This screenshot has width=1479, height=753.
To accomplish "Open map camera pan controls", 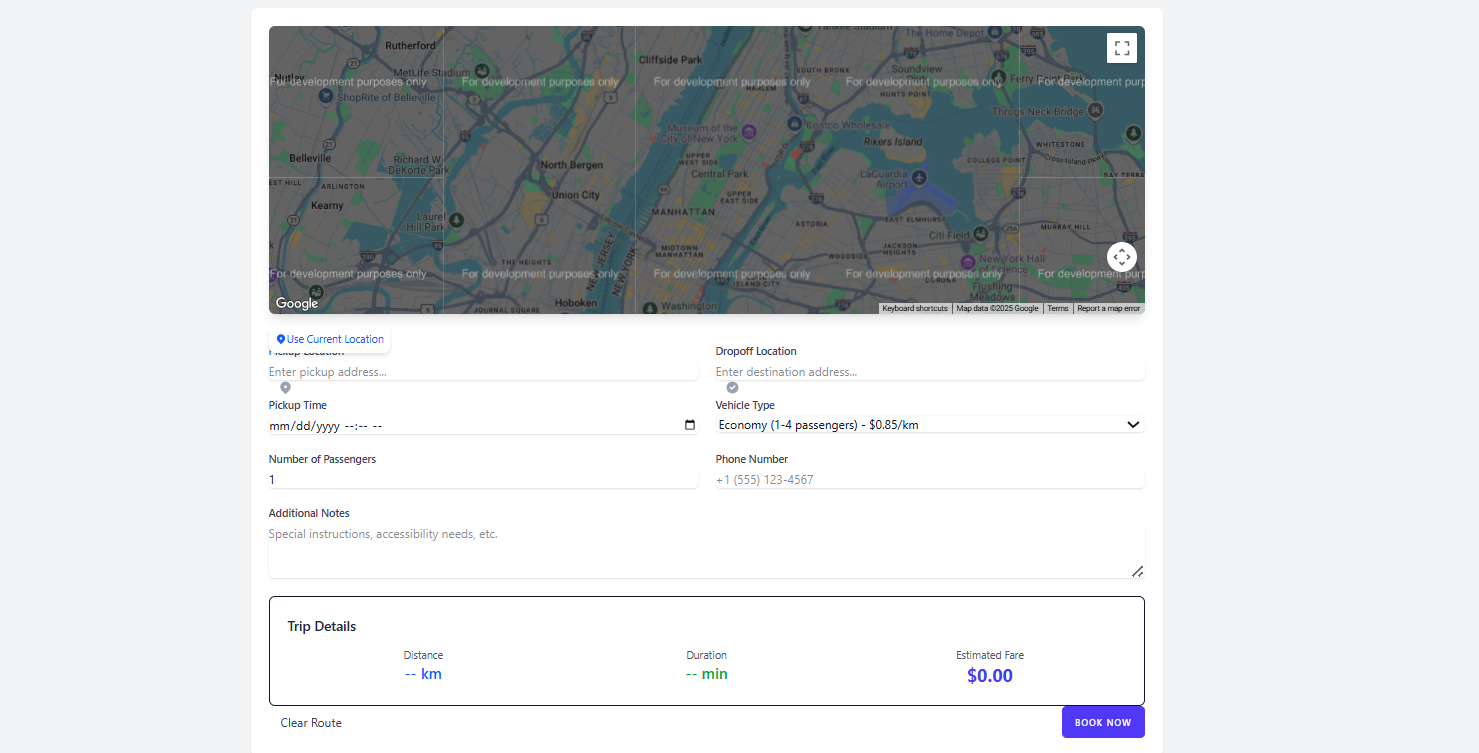I will click(x=1121, y=257).
